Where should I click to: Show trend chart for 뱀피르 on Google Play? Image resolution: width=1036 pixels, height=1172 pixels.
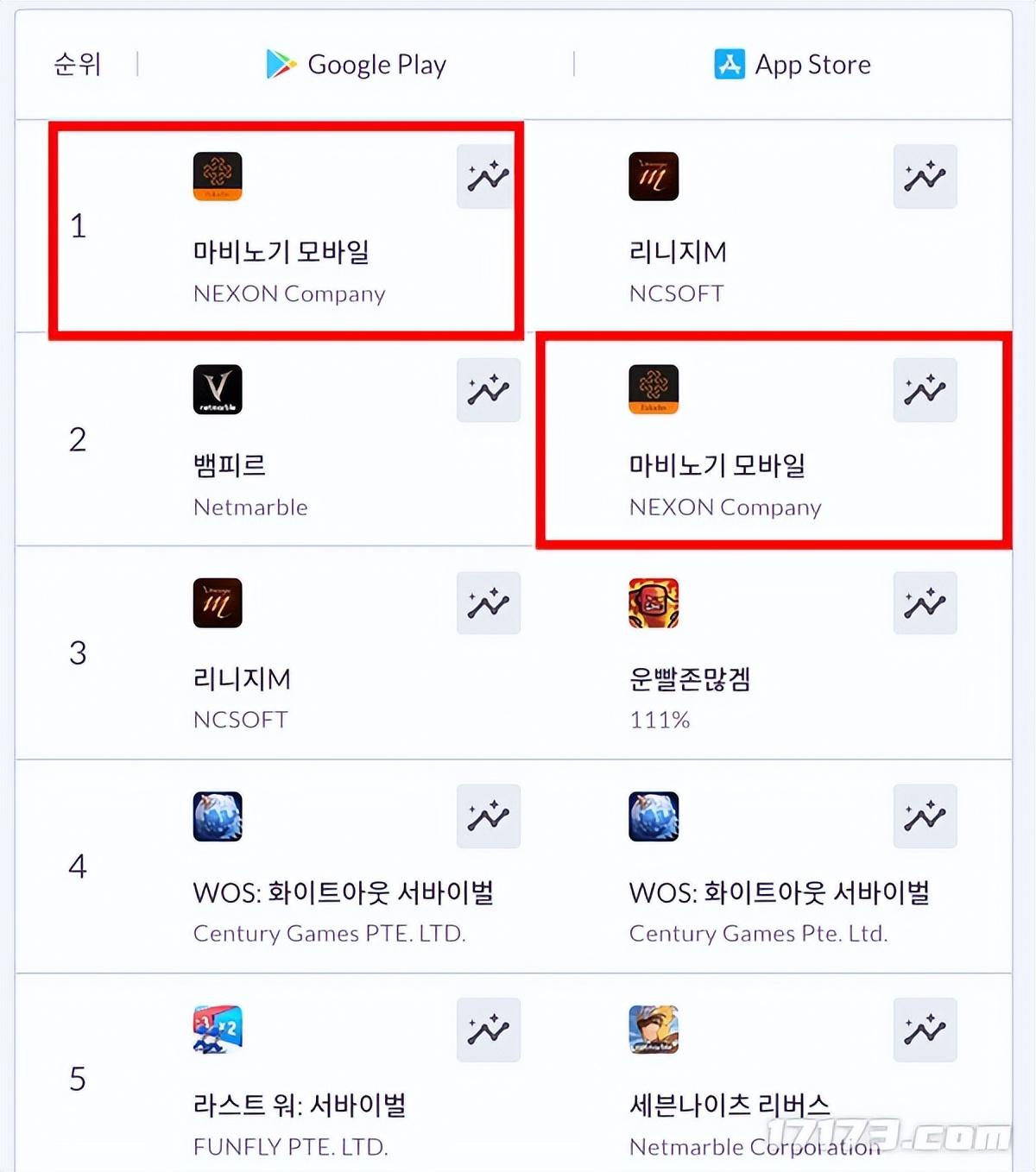tap(488, 390)
